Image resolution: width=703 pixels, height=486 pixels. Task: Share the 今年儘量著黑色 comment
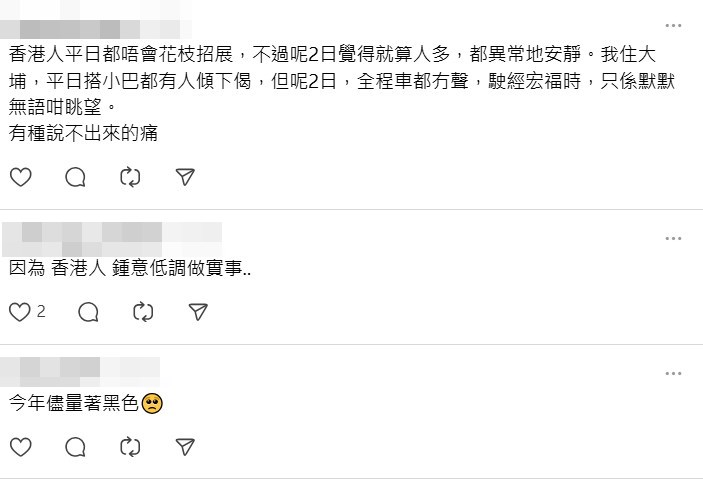(185, 446)
